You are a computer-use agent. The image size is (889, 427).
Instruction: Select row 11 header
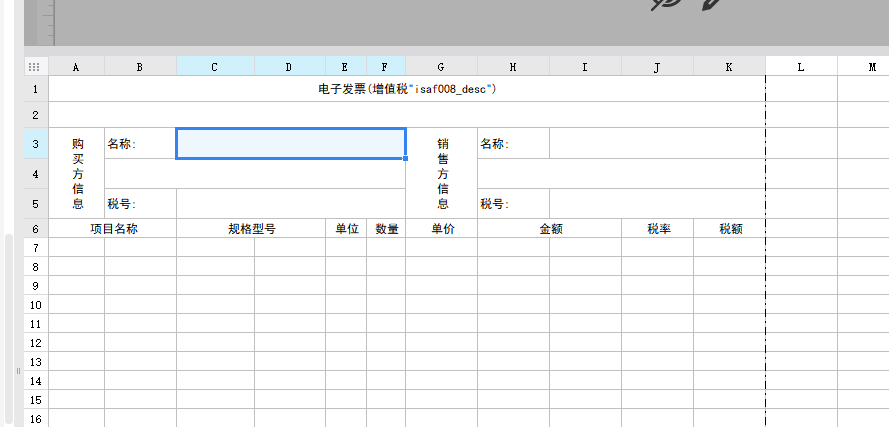pyautogui.click(x=36, y=324)
